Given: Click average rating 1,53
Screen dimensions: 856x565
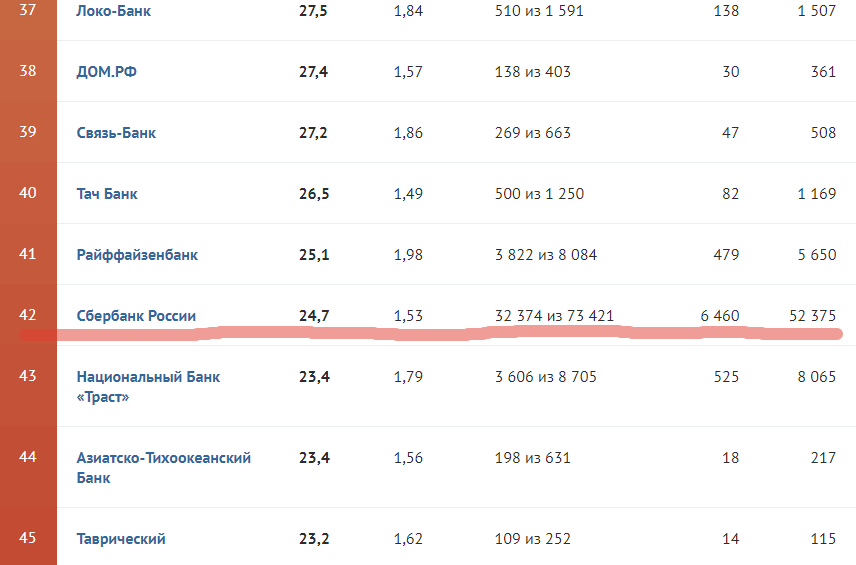Looking at the screenshot, I should [x=408, y=316].
